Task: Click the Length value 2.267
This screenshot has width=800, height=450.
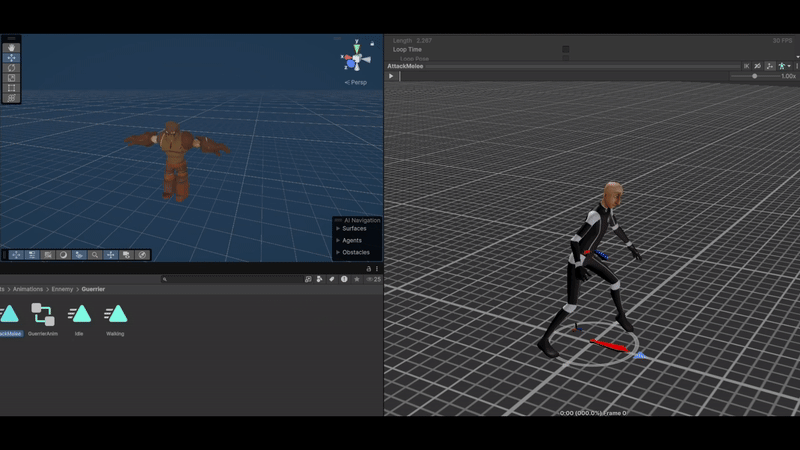Action: click(x=424, y=40)
